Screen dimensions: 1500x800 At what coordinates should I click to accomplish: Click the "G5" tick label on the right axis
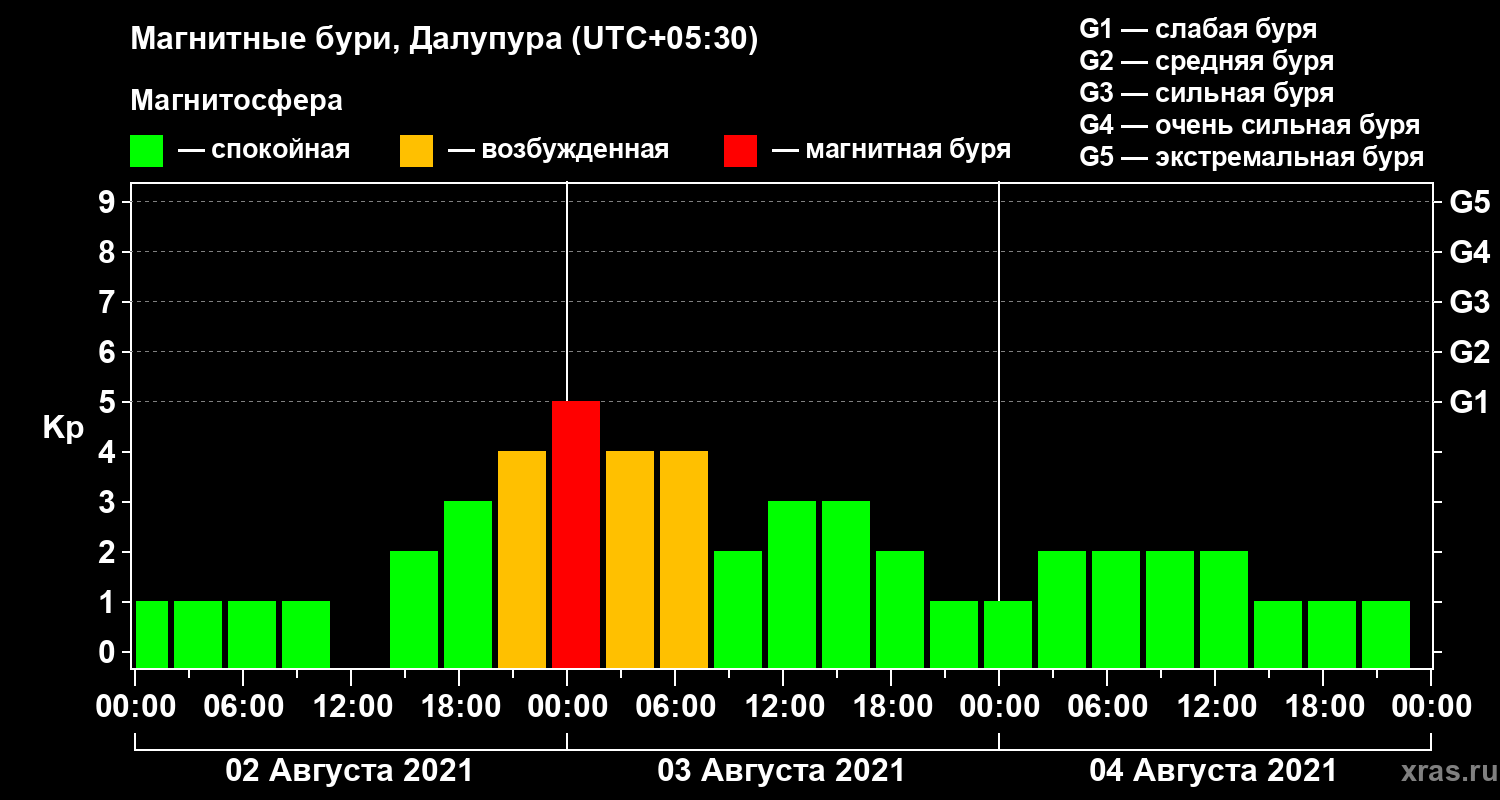pos(1469,202)
